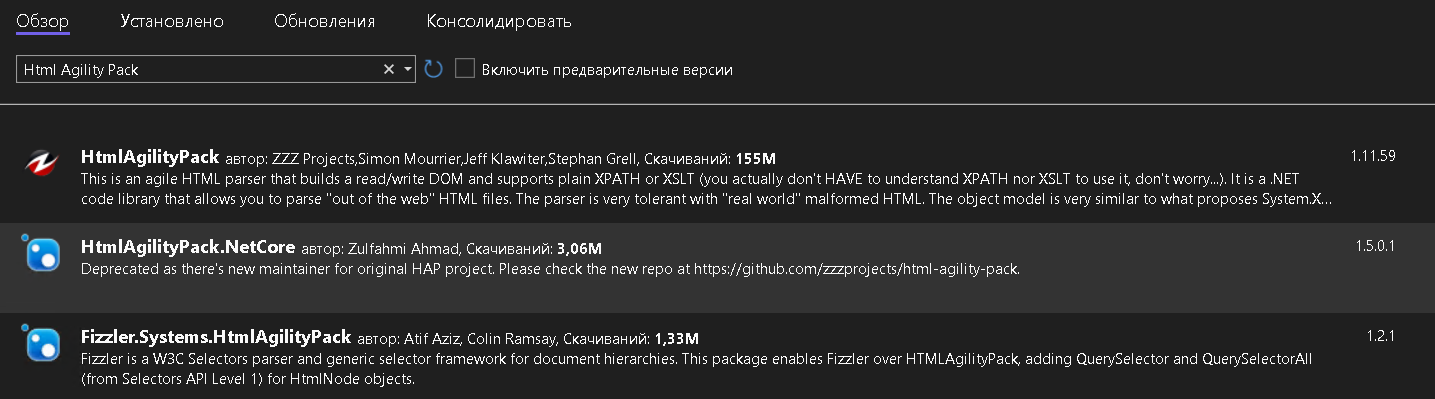Click the HtmlAgilityPack.NetCore package icon

tap(42, 255)
